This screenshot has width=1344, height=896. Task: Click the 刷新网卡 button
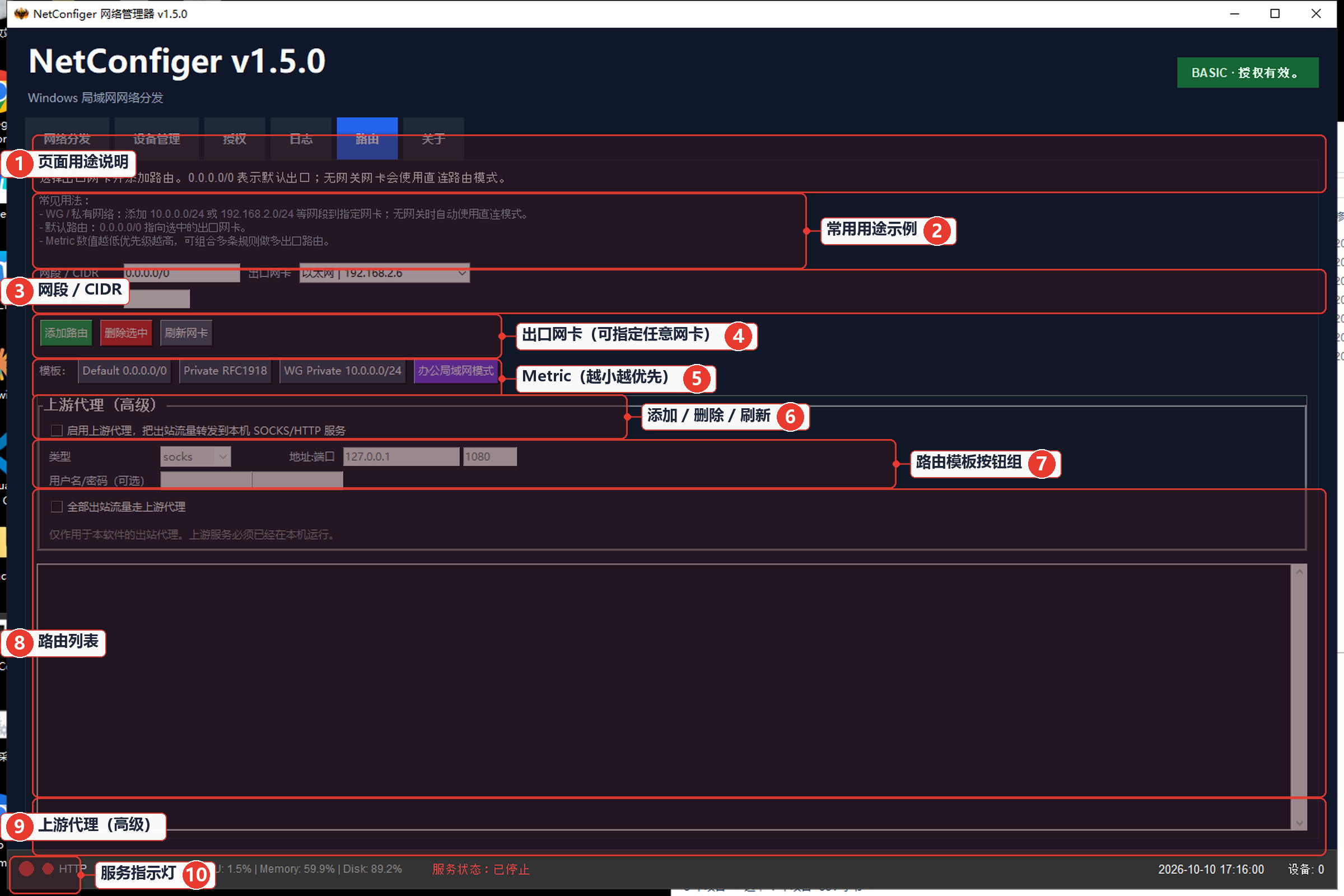pyautogui.click(x=186, y=333)
